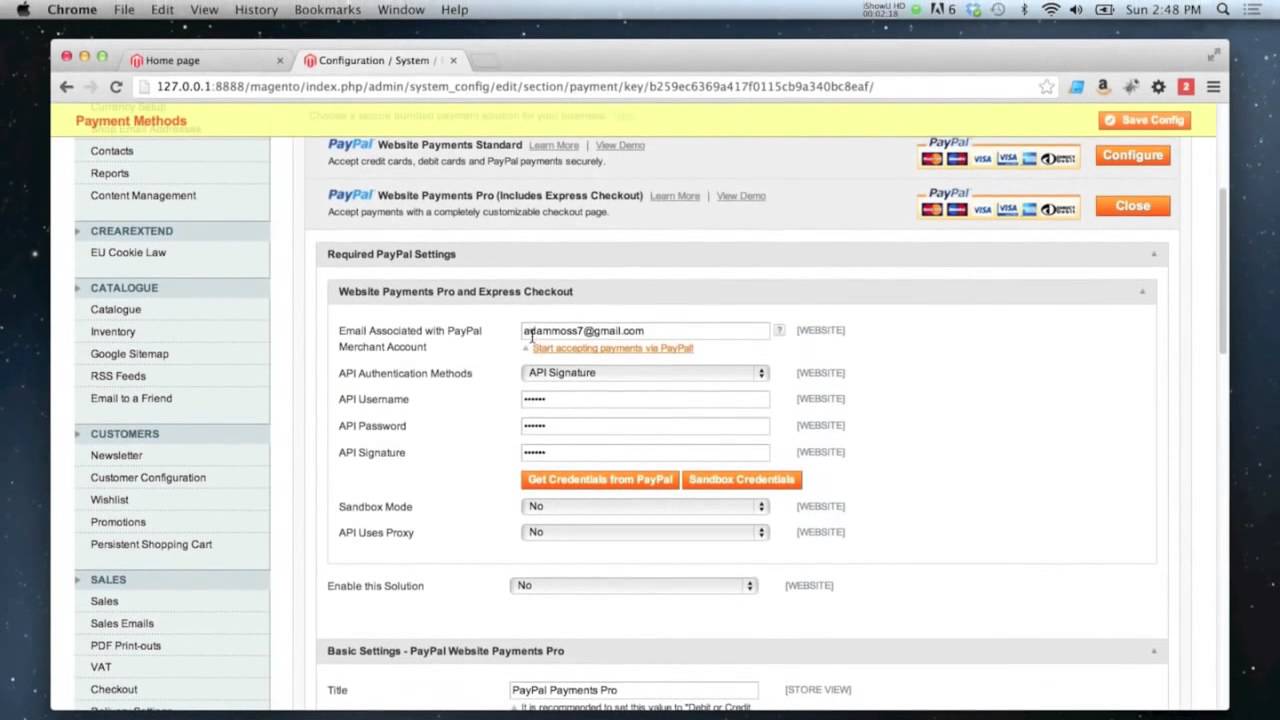
Task: Open the Apple menu
Action: (23, 9)
